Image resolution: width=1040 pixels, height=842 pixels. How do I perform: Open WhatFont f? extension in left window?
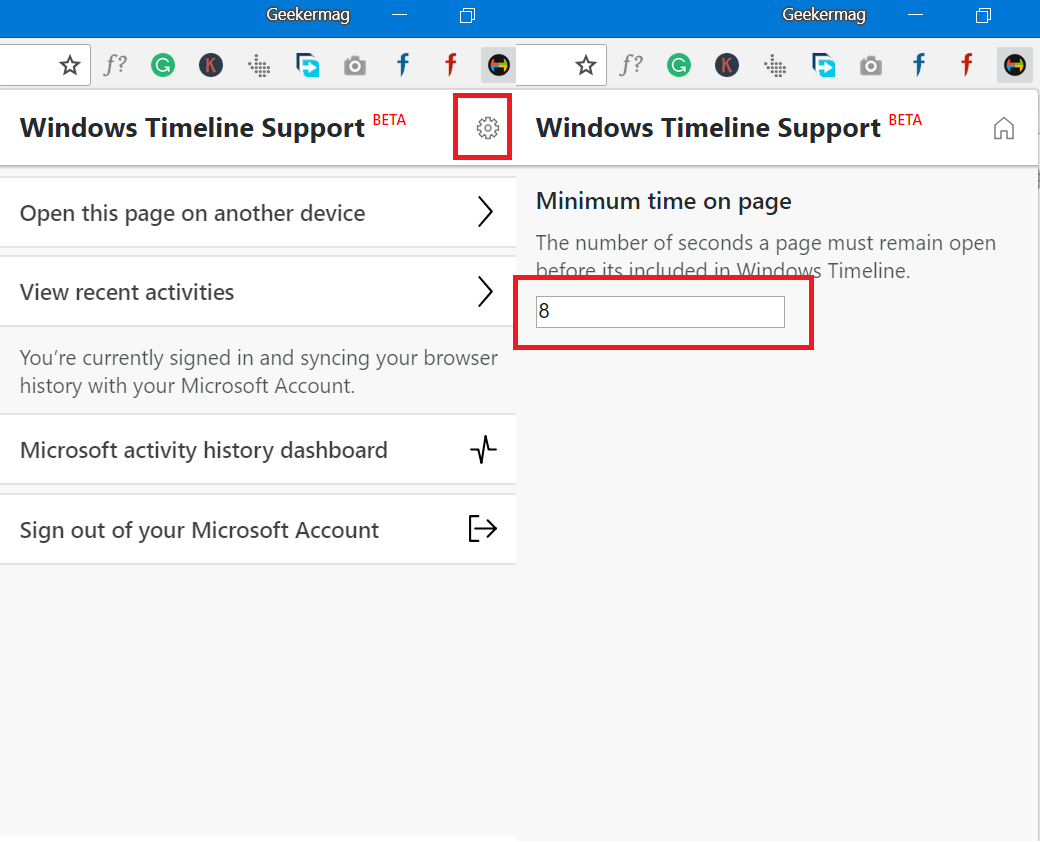115,64
